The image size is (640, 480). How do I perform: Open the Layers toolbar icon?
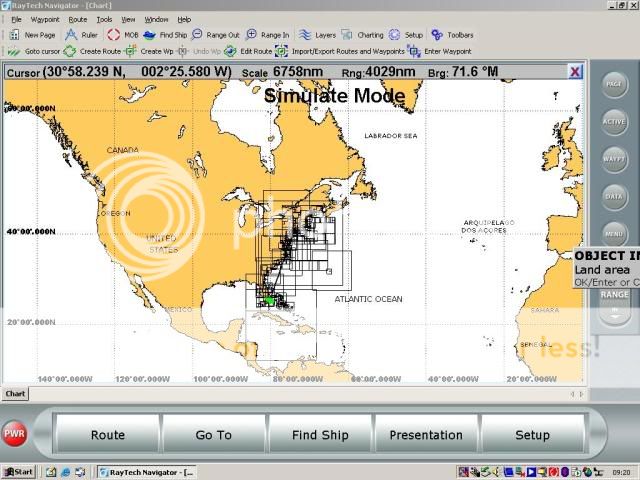305,35
